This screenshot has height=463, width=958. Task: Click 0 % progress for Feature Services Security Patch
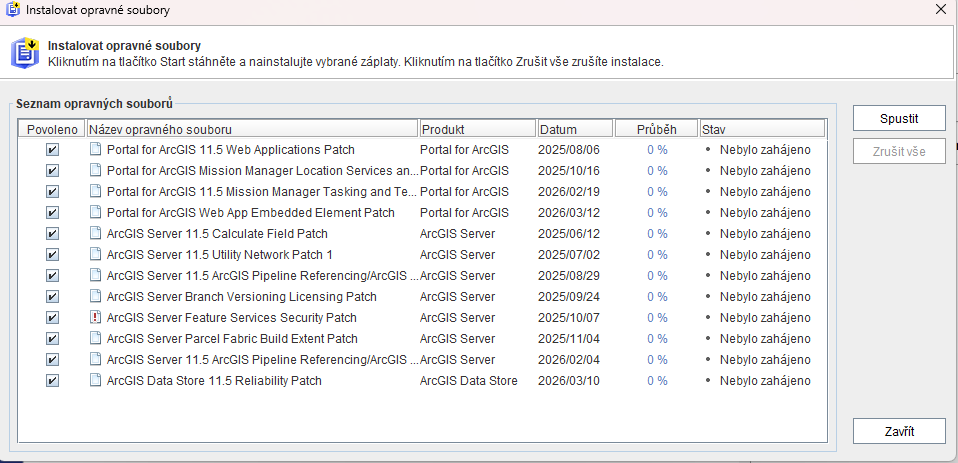point(657,318)
